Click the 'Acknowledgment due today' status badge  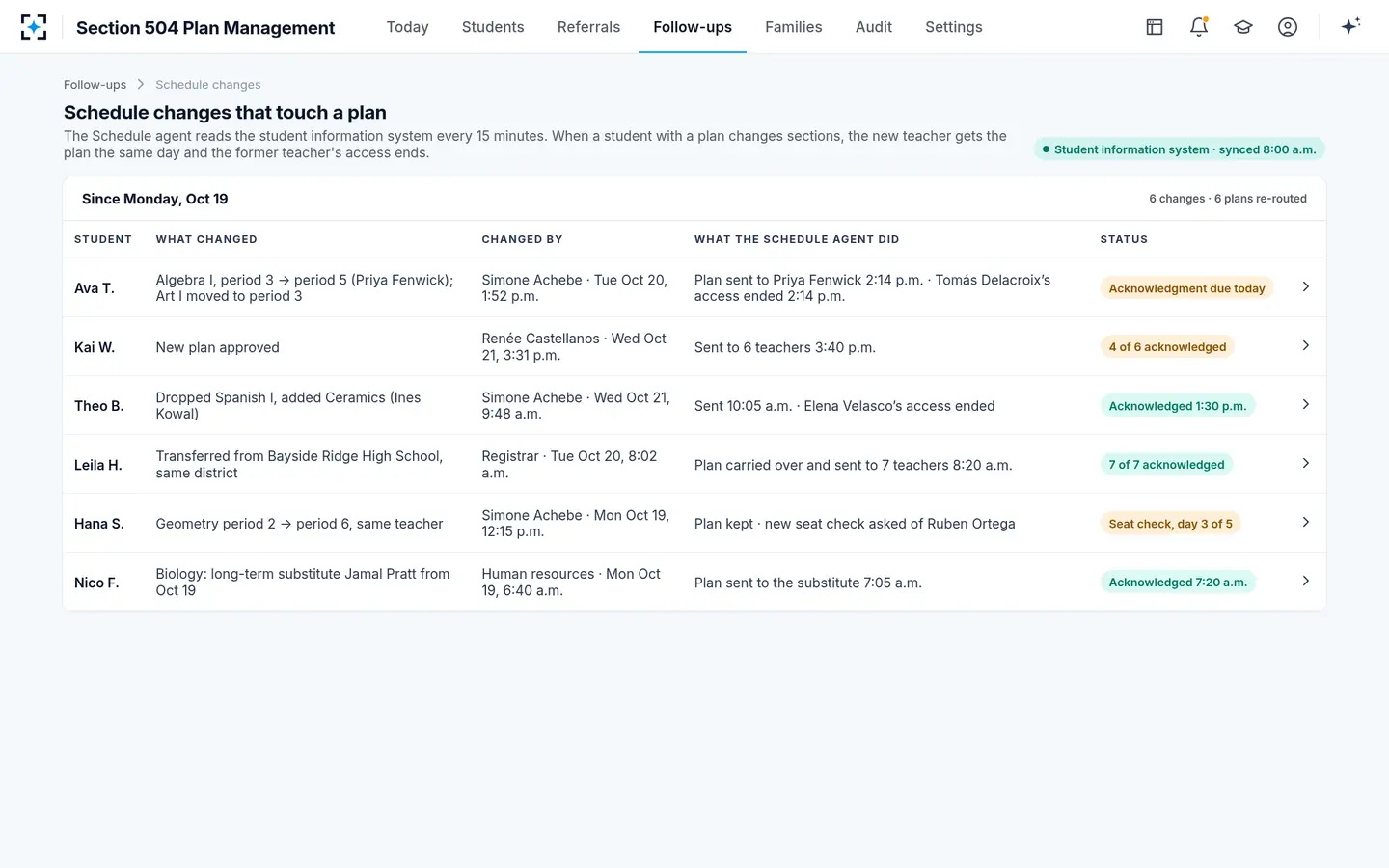pyautogui.click(x=1186, y=288)
